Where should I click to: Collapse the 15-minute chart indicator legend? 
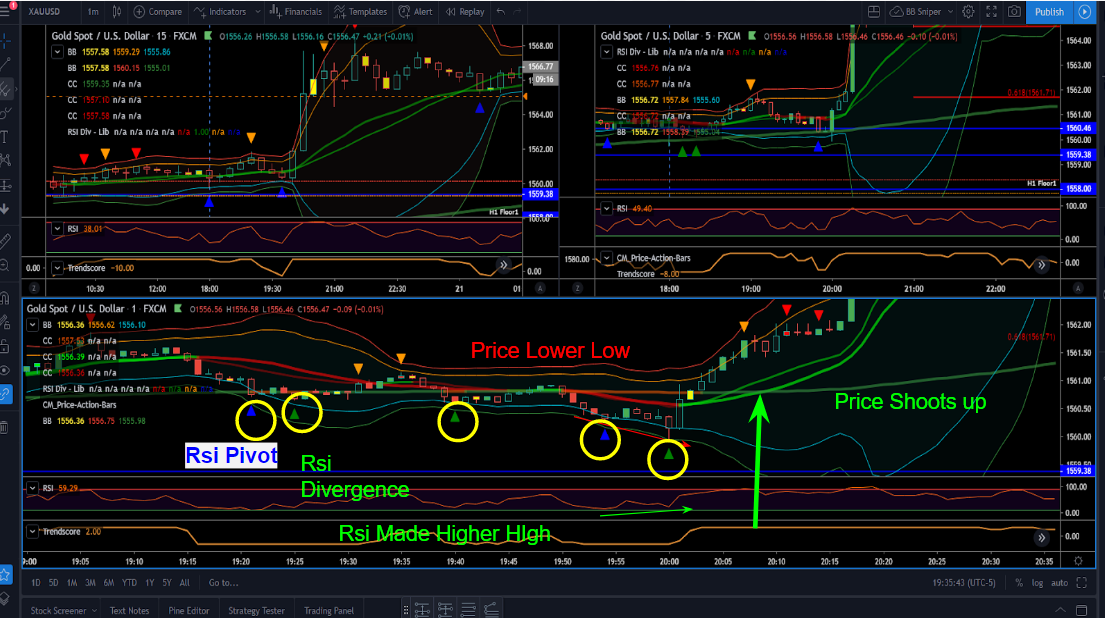click(57, 52)
